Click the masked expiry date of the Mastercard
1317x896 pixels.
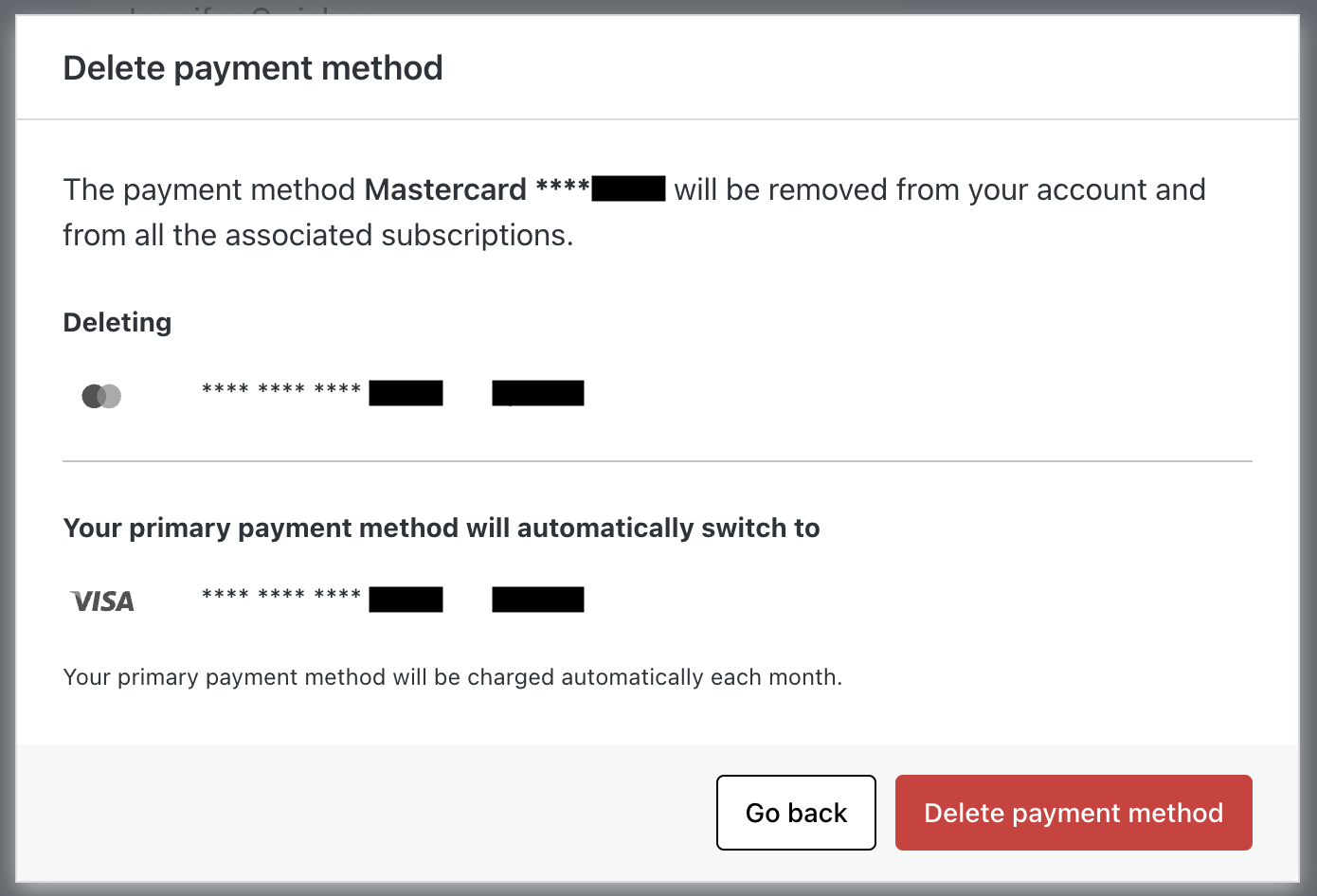537,392
